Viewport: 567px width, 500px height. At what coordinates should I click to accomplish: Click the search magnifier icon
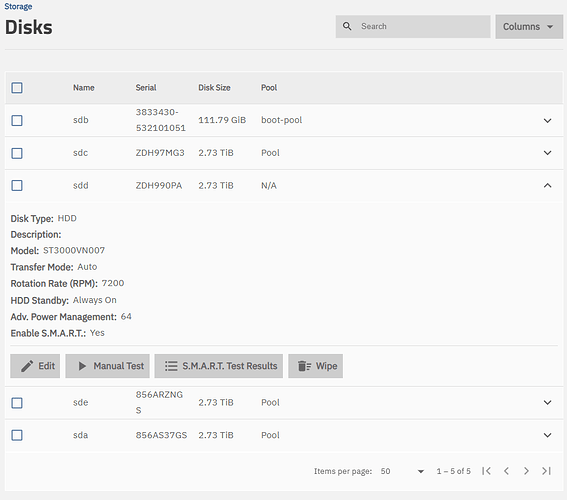coord(347,26)
